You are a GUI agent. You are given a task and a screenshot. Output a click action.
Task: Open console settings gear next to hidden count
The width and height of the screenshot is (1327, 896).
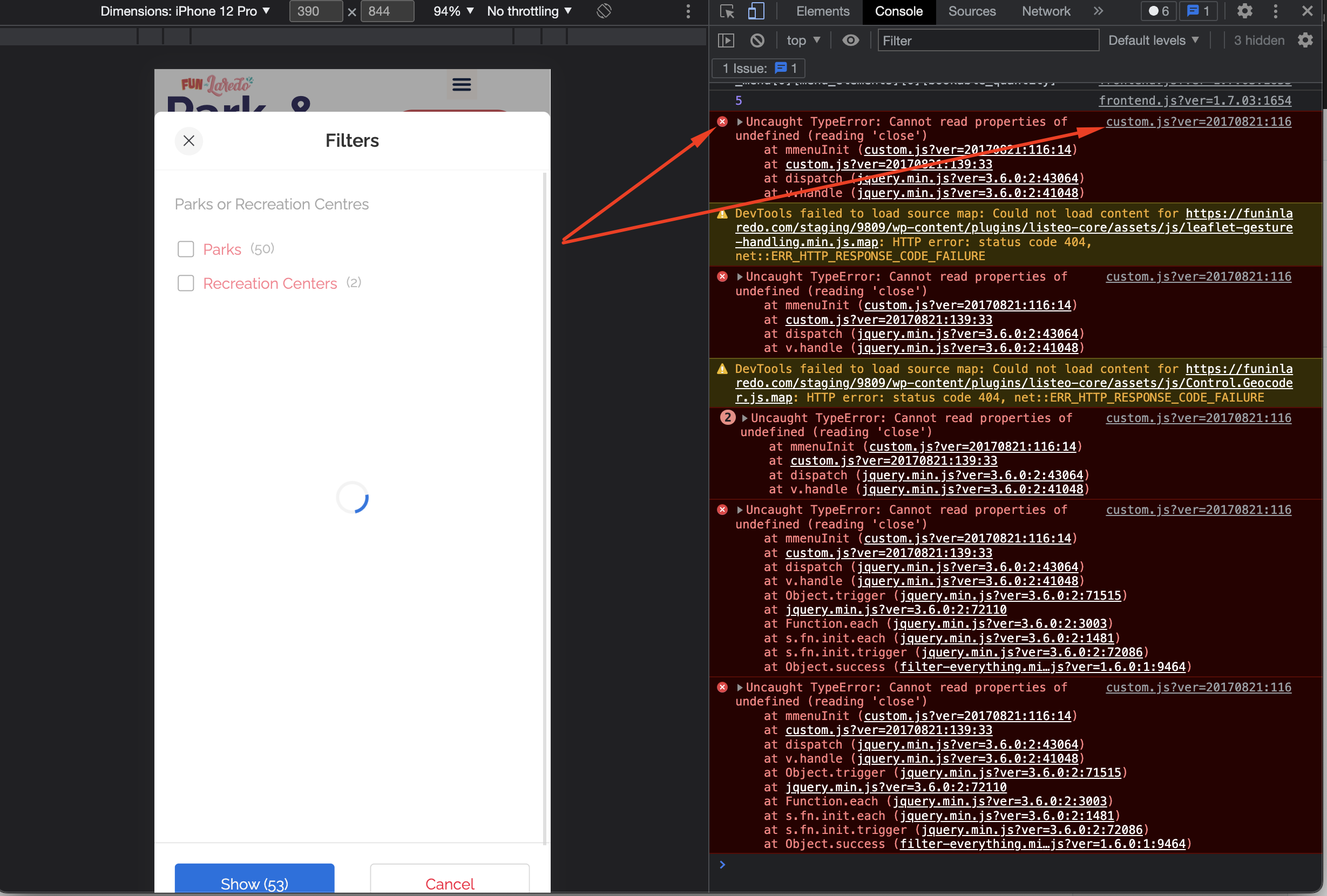click(1305, 40)
